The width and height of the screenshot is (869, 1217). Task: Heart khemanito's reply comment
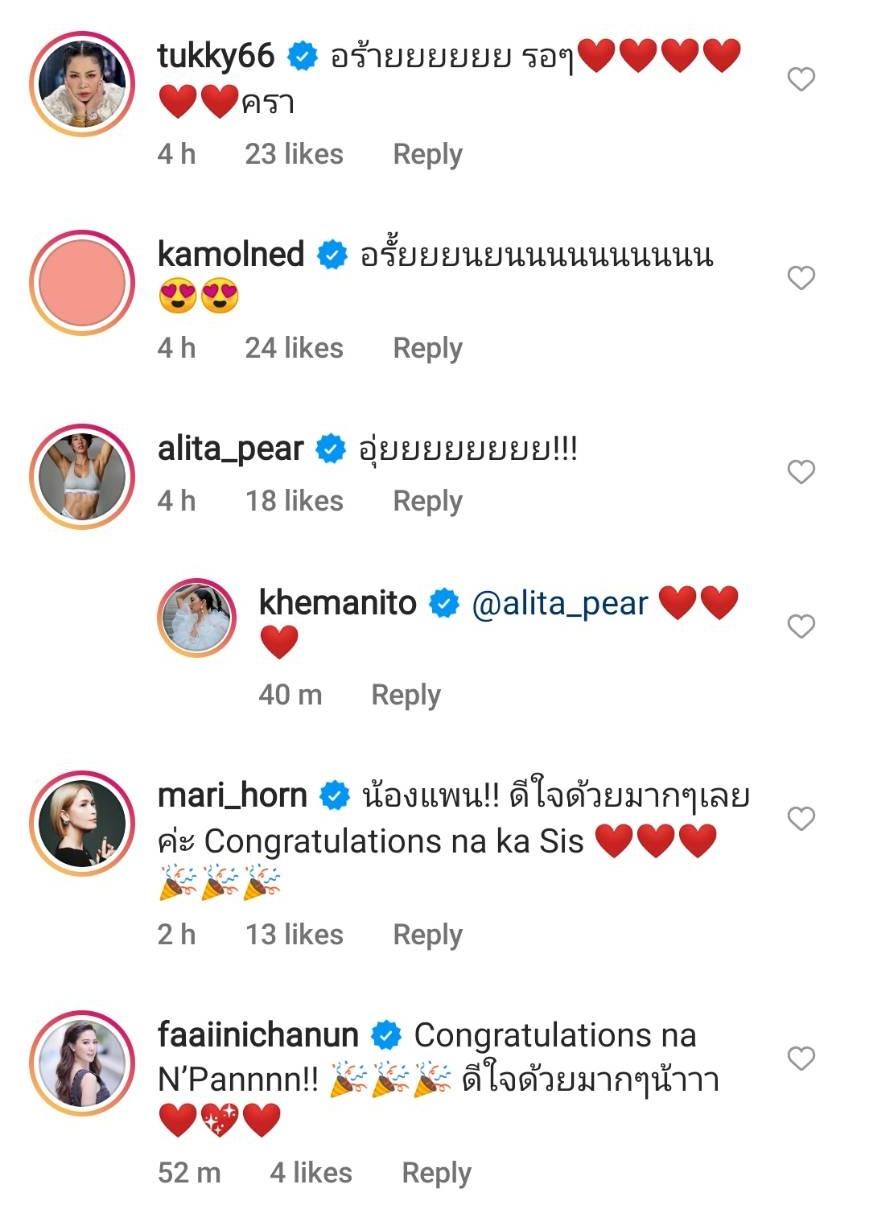(801, 627)
